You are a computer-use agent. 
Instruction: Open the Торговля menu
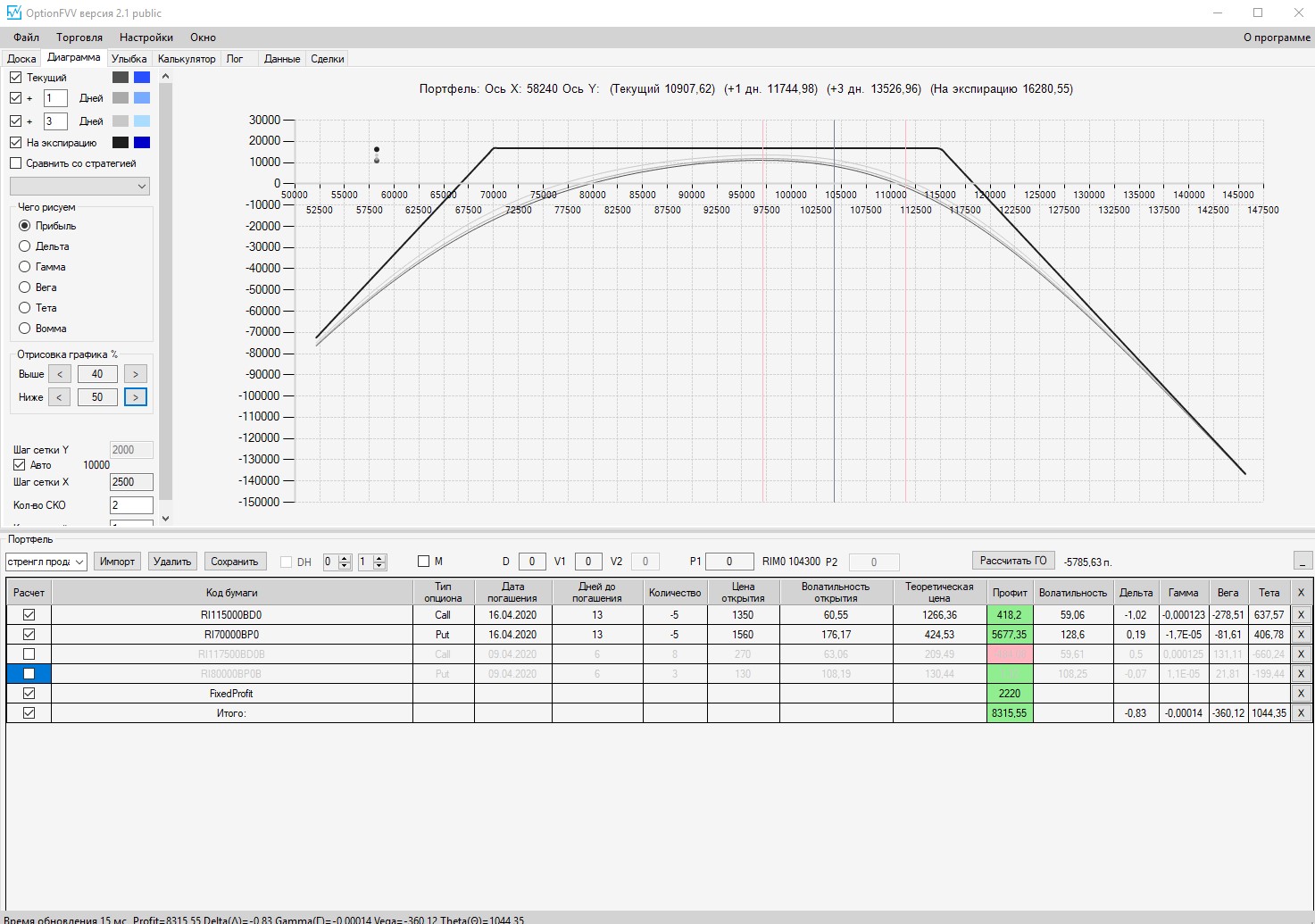79,37
